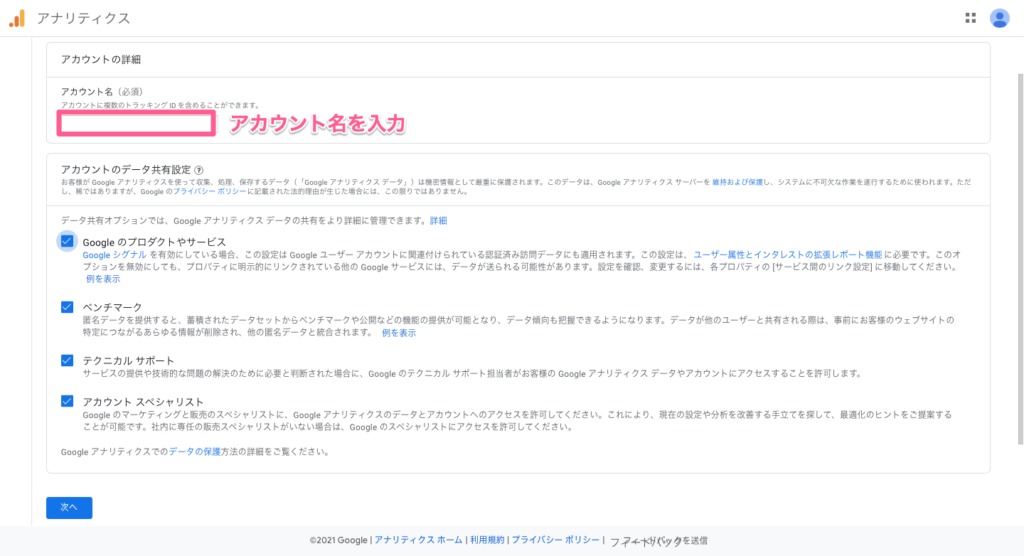Click the アカウント名 input field
This screenshot has width=1024, height=556.
[136, 124]
